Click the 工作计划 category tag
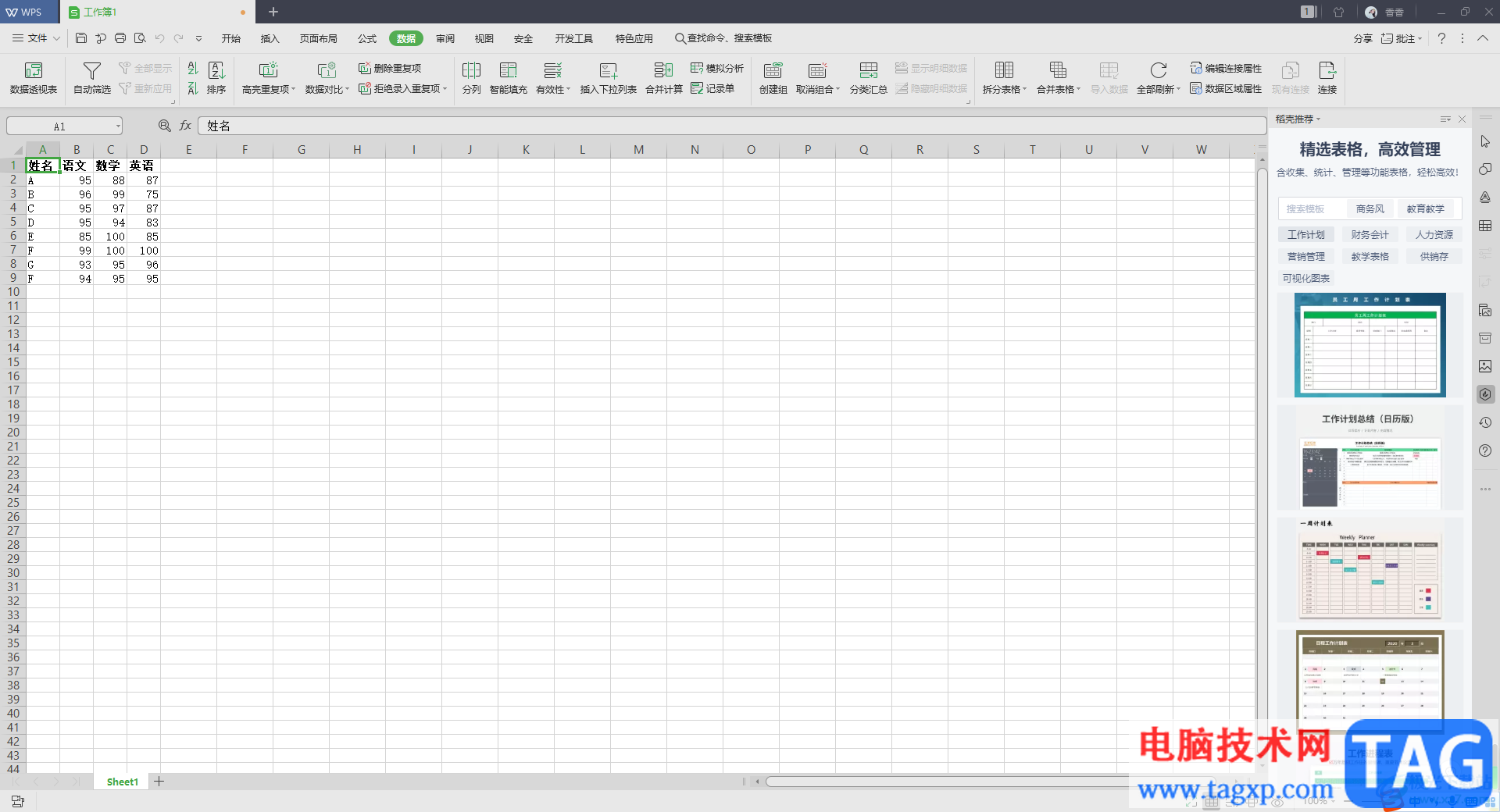The image size is (1500, 812). pos(1306,234)
